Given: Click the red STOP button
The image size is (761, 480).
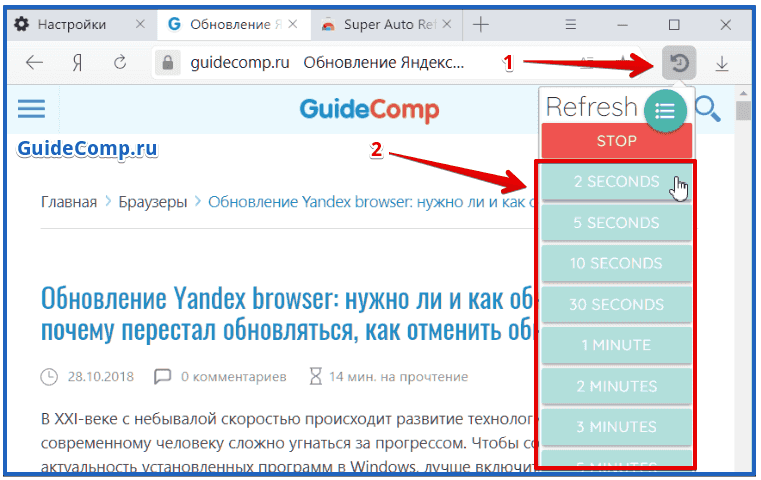Looking at the screenshot, I should (616, 141).
